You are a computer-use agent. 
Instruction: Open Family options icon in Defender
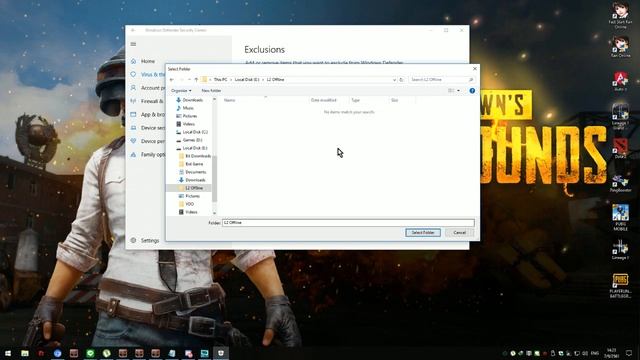coord(133,155)
